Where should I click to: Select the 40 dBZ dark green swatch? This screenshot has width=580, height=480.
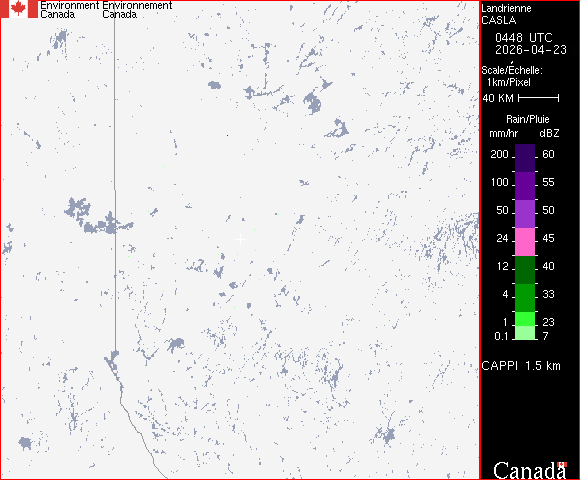pyautogui.click(x=525, y=270)
